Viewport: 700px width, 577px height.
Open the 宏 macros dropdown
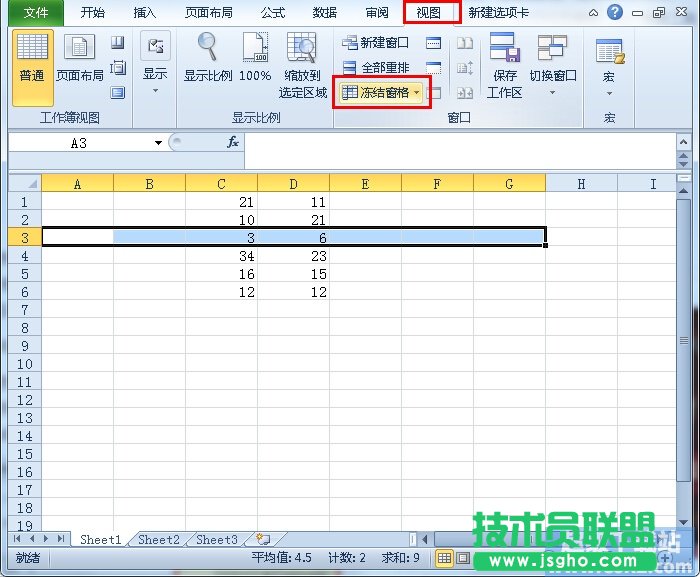[x=609, y=67]
